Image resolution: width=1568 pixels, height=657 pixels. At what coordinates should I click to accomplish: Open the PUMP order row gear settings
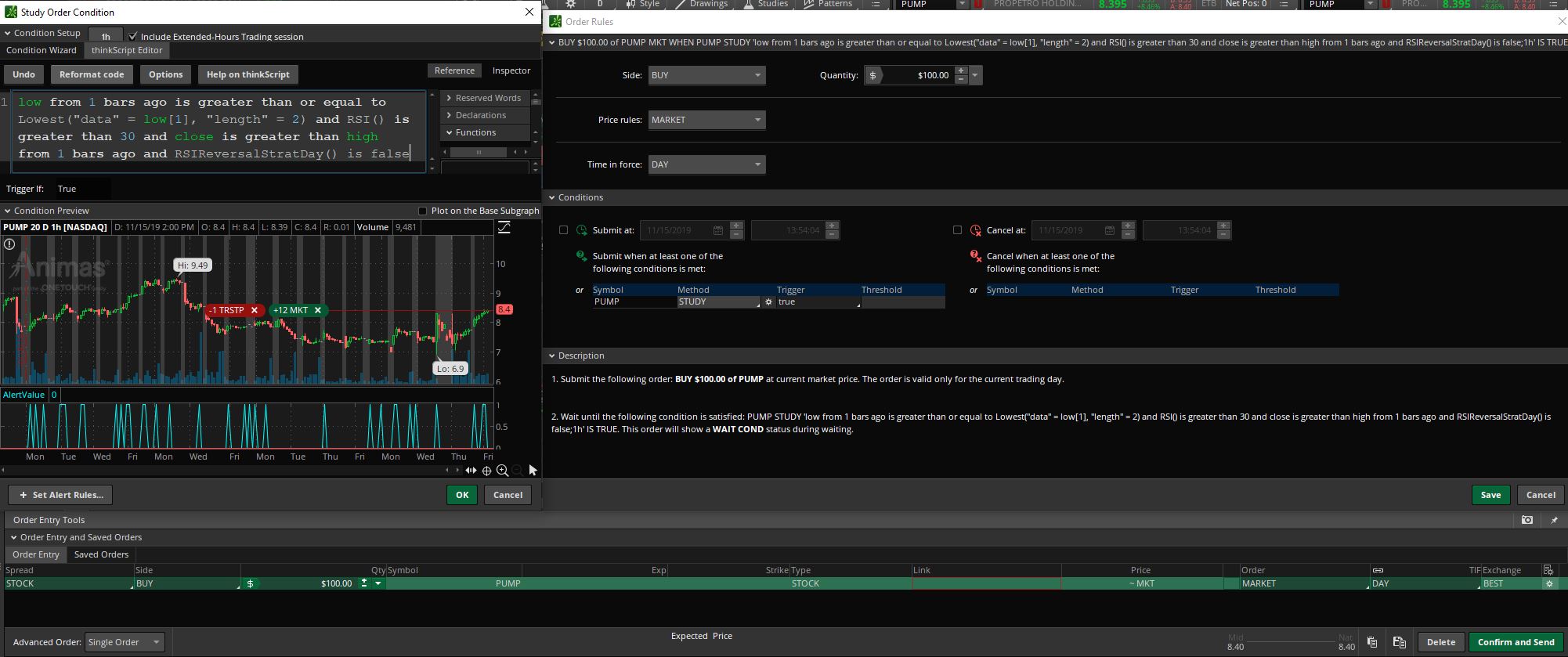(1549, 583)
